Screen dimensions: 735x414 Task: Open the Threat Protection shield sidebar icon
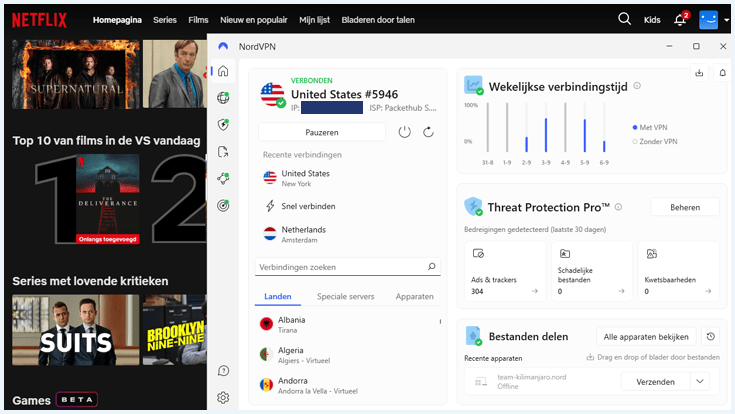(x=223, y=125)
